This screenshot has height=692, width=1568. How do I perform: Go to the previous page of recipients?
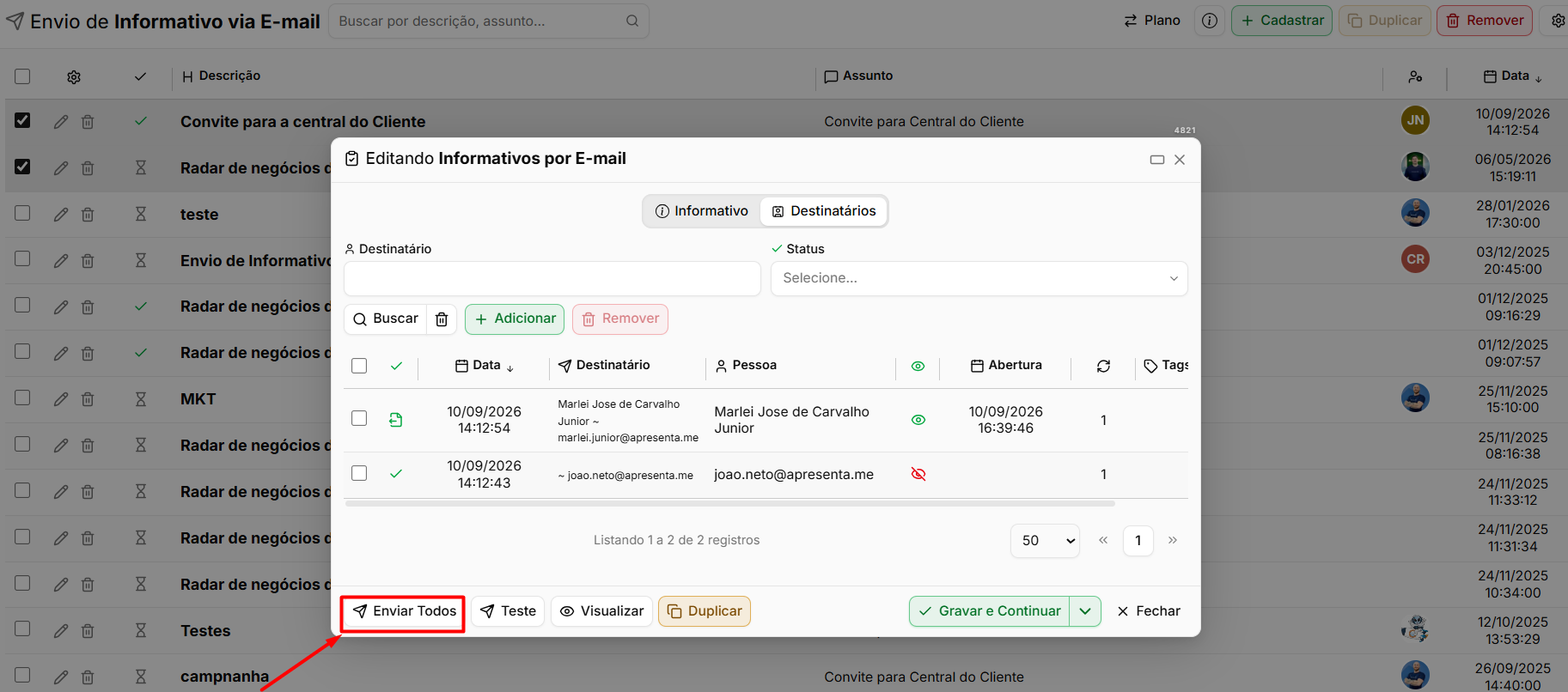pyautogui.click(x=1103, y=541)
